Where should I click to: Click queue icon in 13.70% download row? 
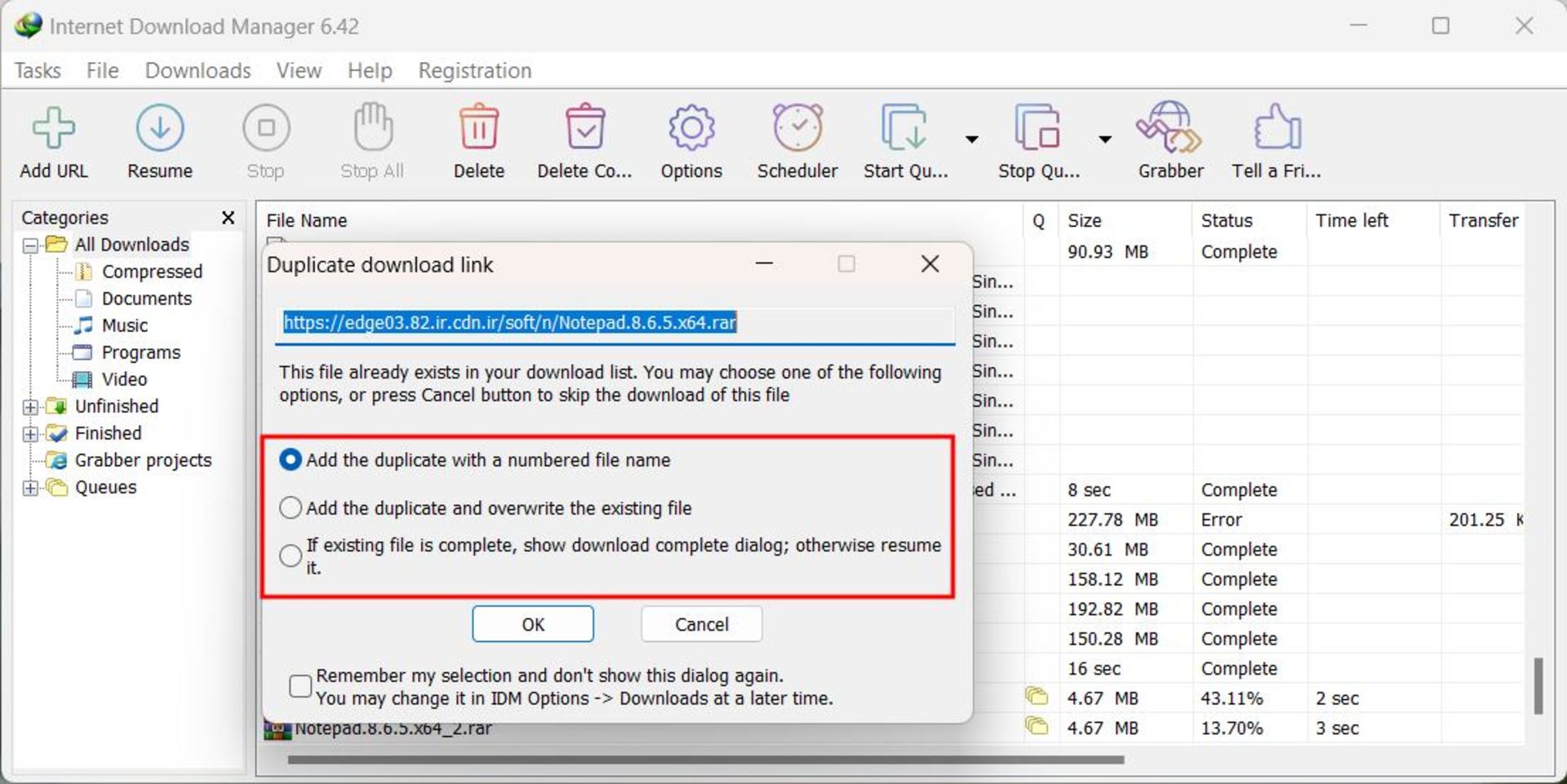coord(1037,726)
